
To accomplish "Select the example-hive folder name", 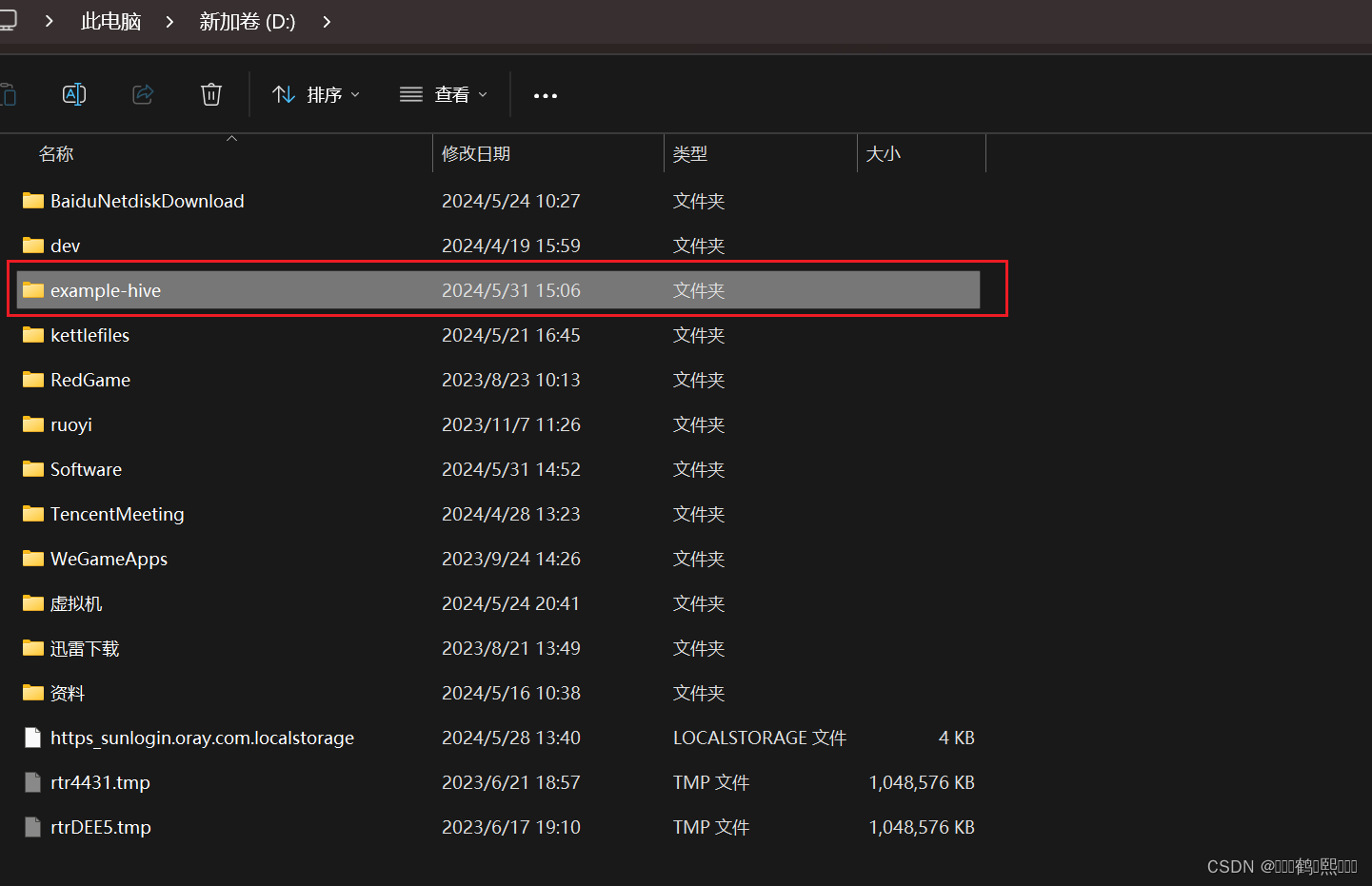I will click(106, 290).
